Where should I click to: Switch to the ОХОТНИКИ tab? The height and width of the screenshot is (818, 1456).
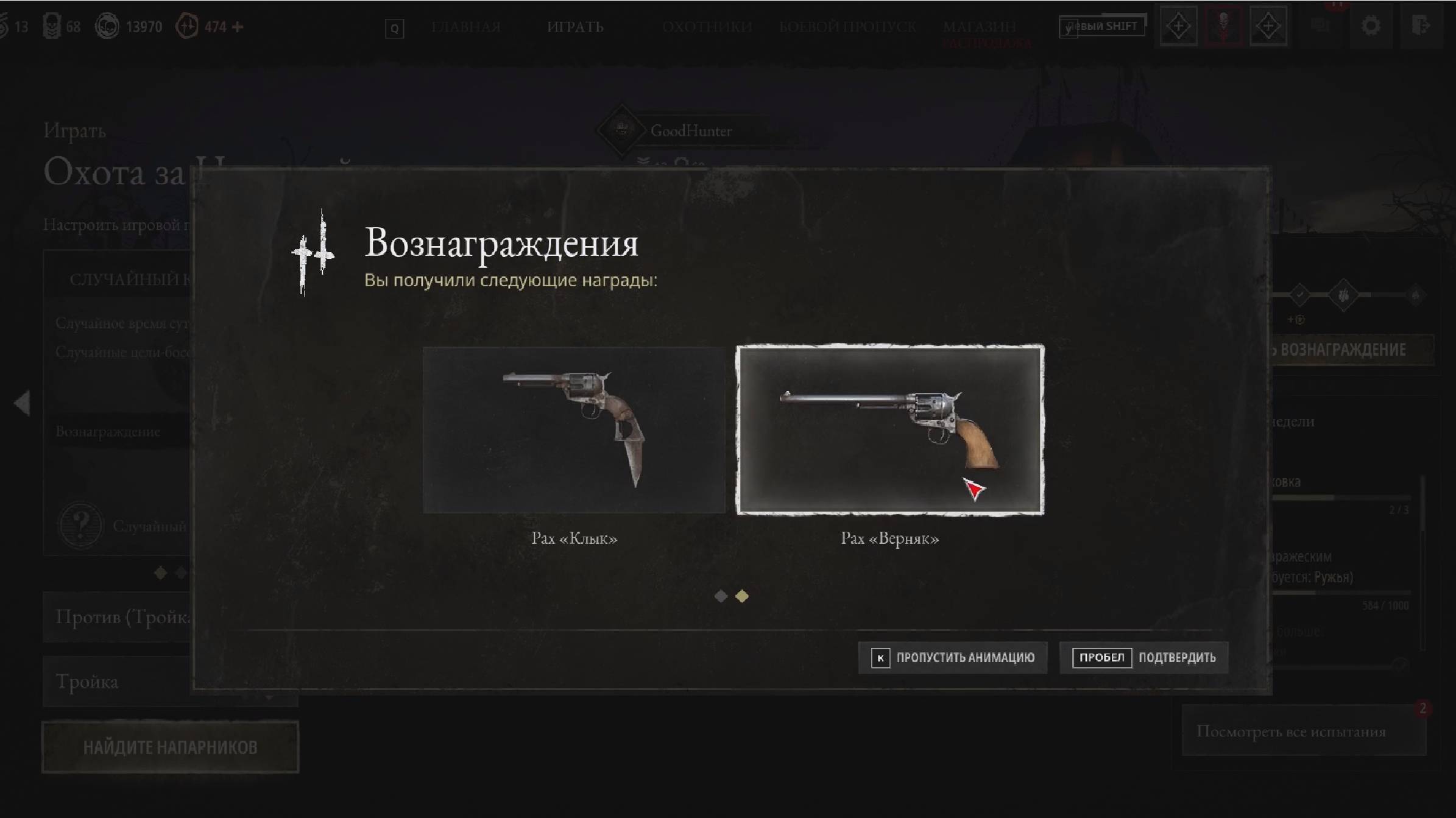click(707, 27)
